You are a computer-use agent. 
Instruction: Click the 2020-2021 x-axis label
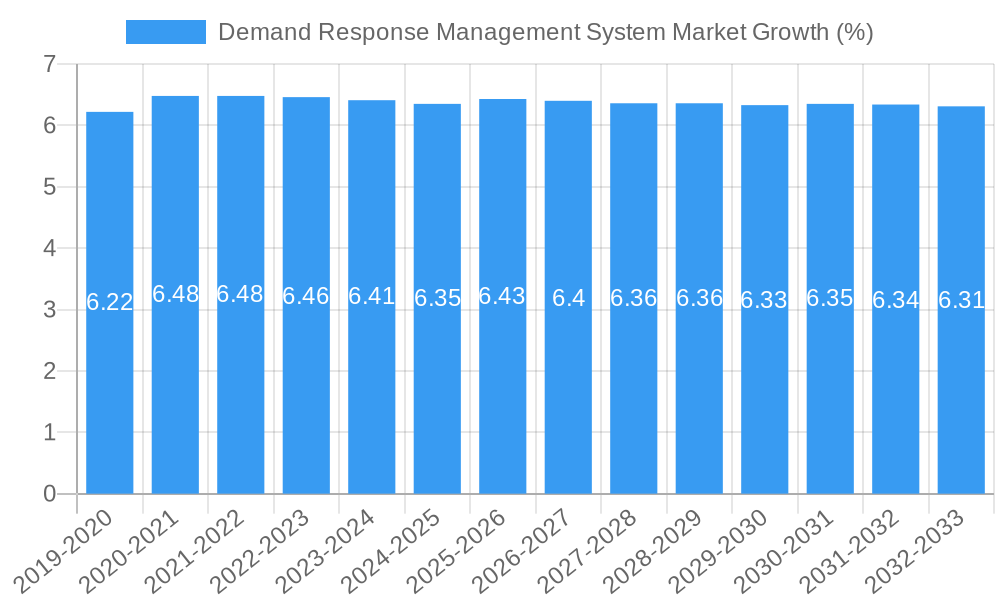coord(129,552)
